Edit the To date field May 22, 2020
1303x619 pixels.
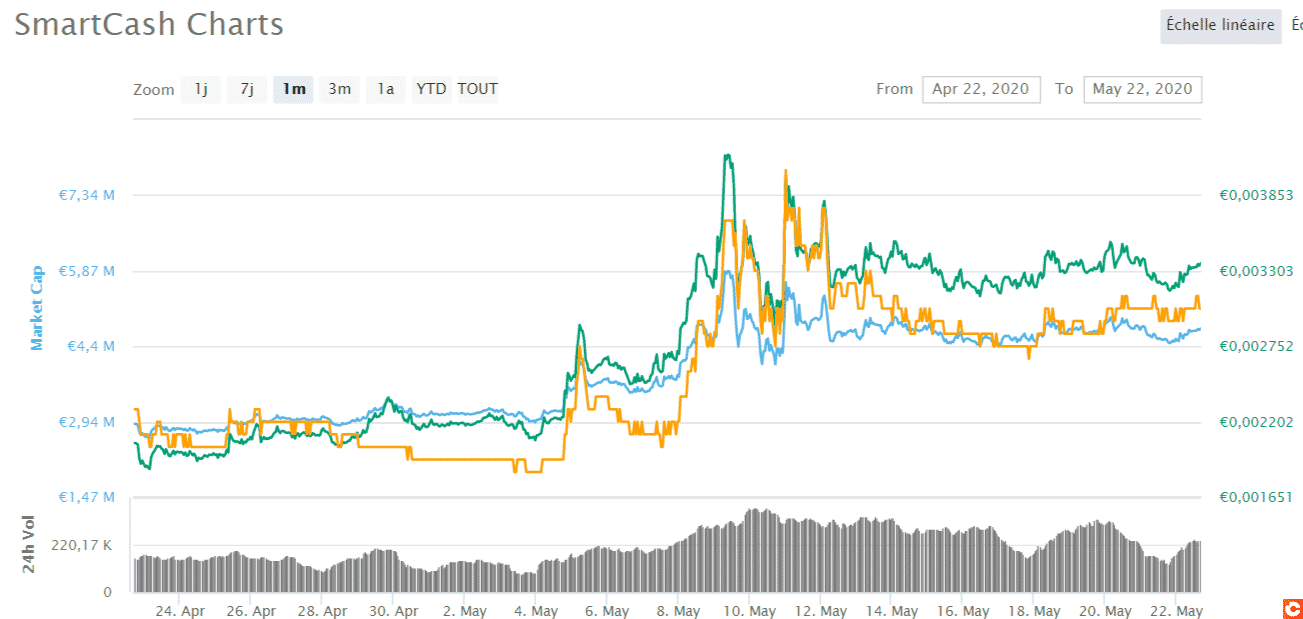(x=1143, y=89)
